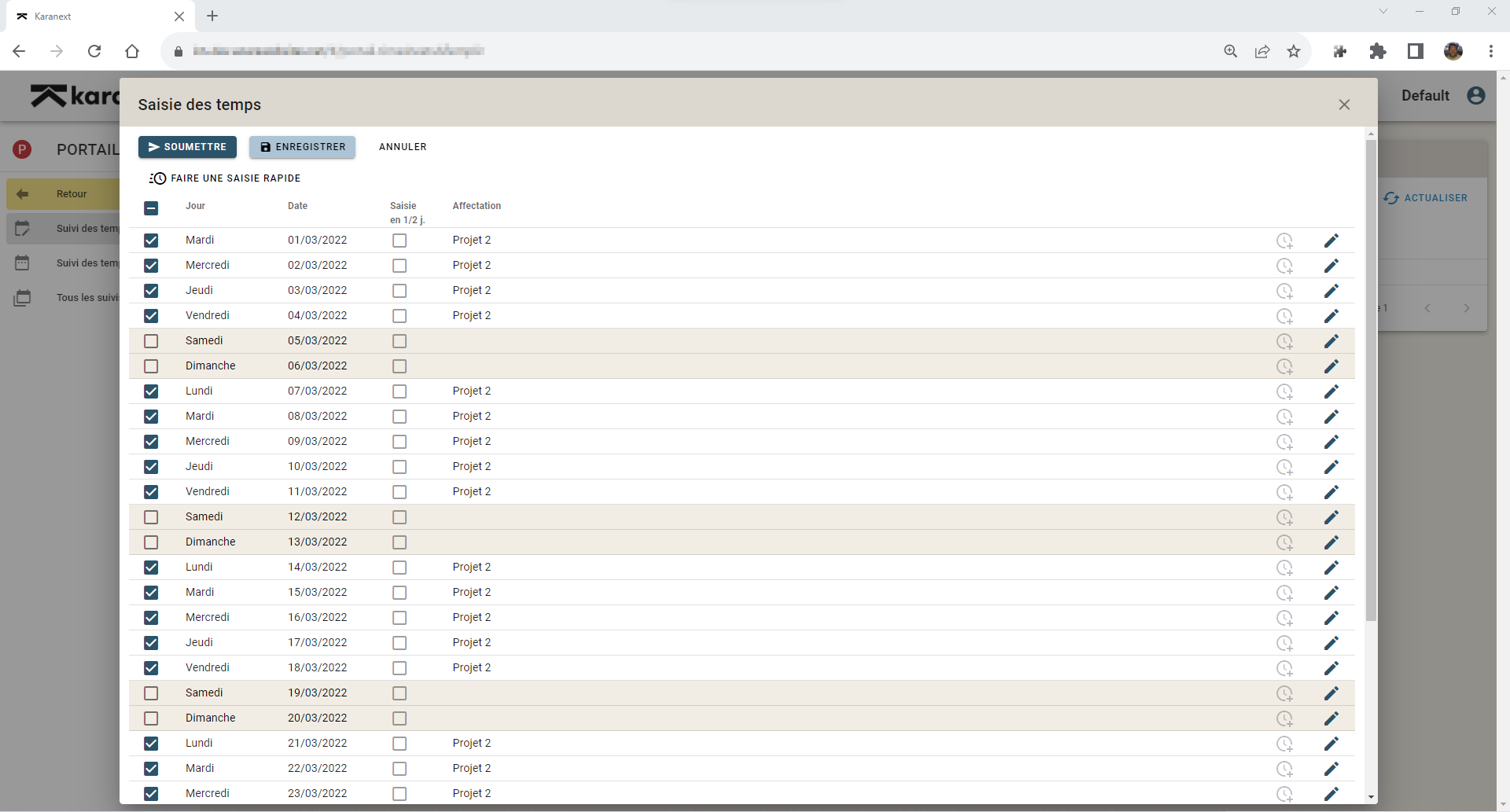Click the clock-add icon for 09/03/2022 row

point(1284,442)
